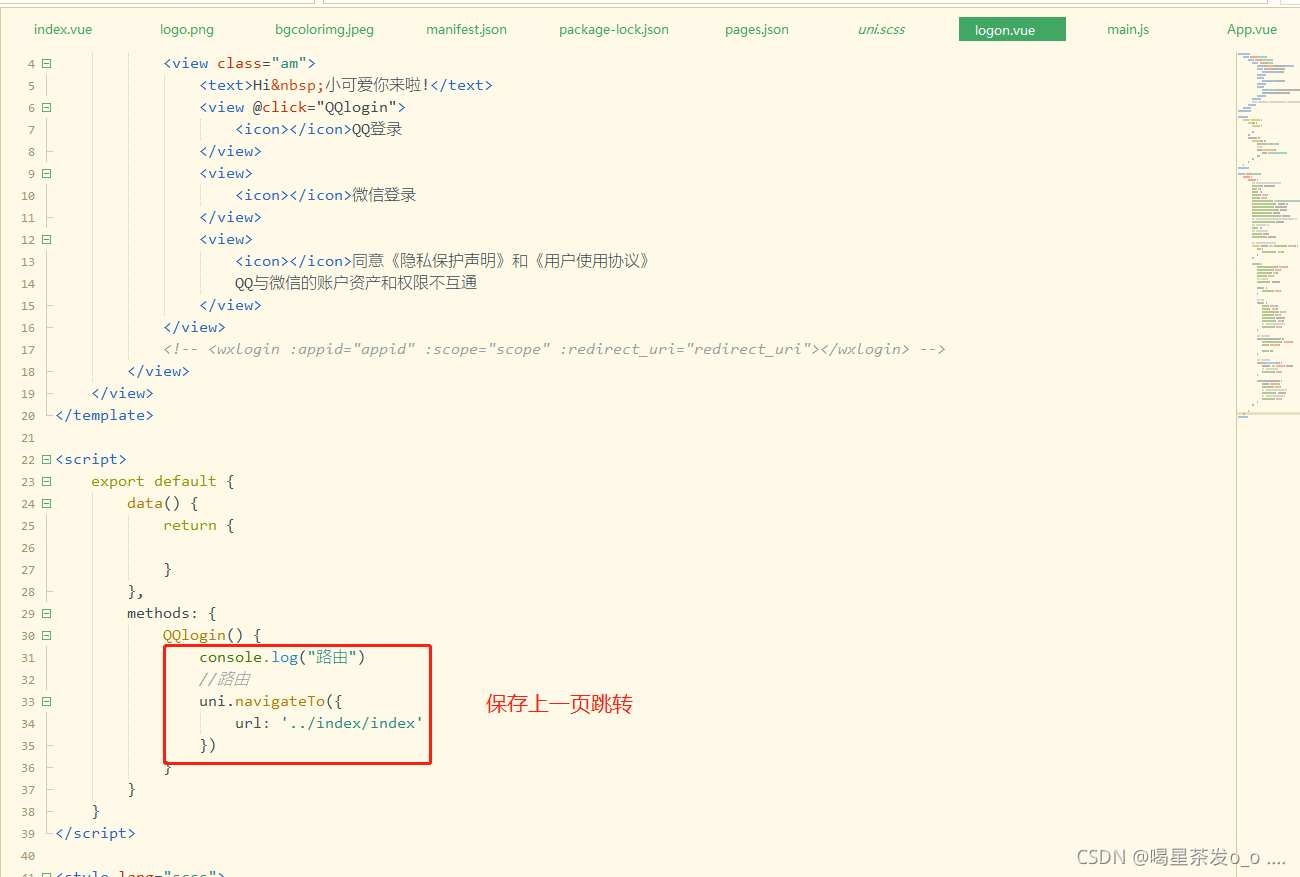Image resolution: width=1300 pixels, height=877 pixels.
Task: Select the active logon.vue tab
Action: pyautogui.click(x=1012, y=30)
